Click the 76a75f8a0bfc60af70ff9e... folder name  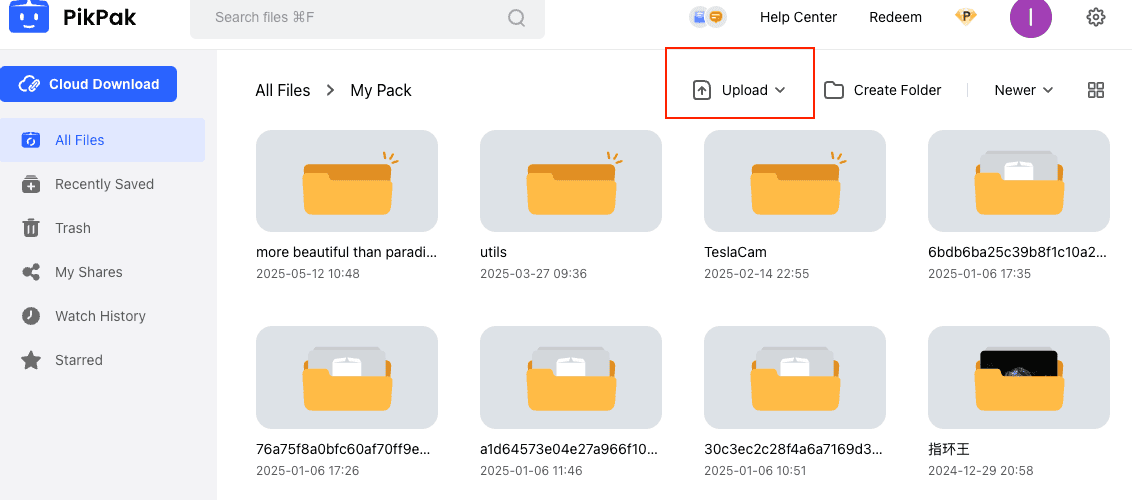344,449
